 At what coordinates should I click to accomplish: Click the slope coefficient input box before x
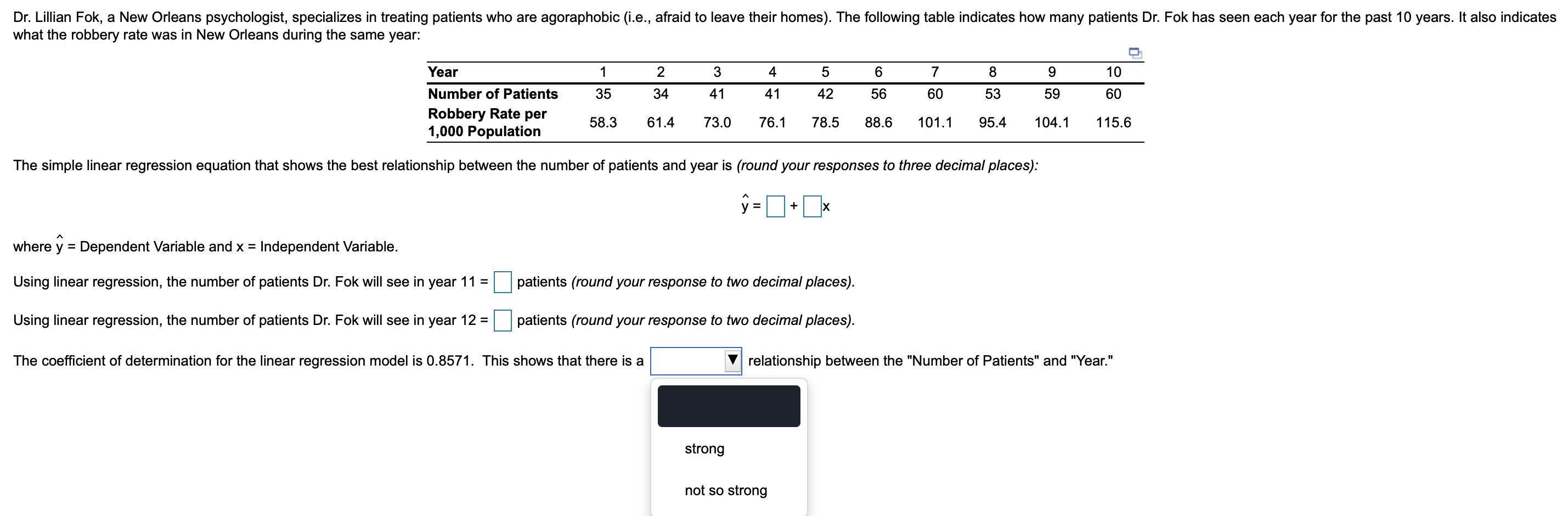pyautogui.click(x=812, y=206)
